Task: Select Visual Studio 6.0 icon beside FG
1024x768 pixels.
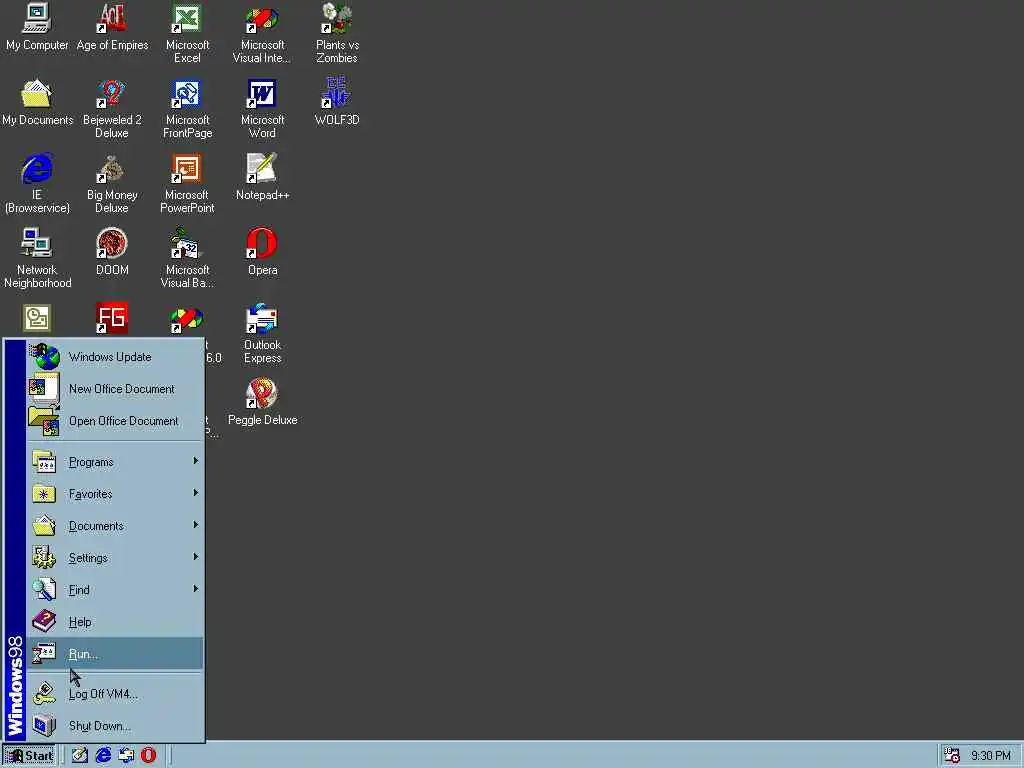Action: tap(187, 319)
